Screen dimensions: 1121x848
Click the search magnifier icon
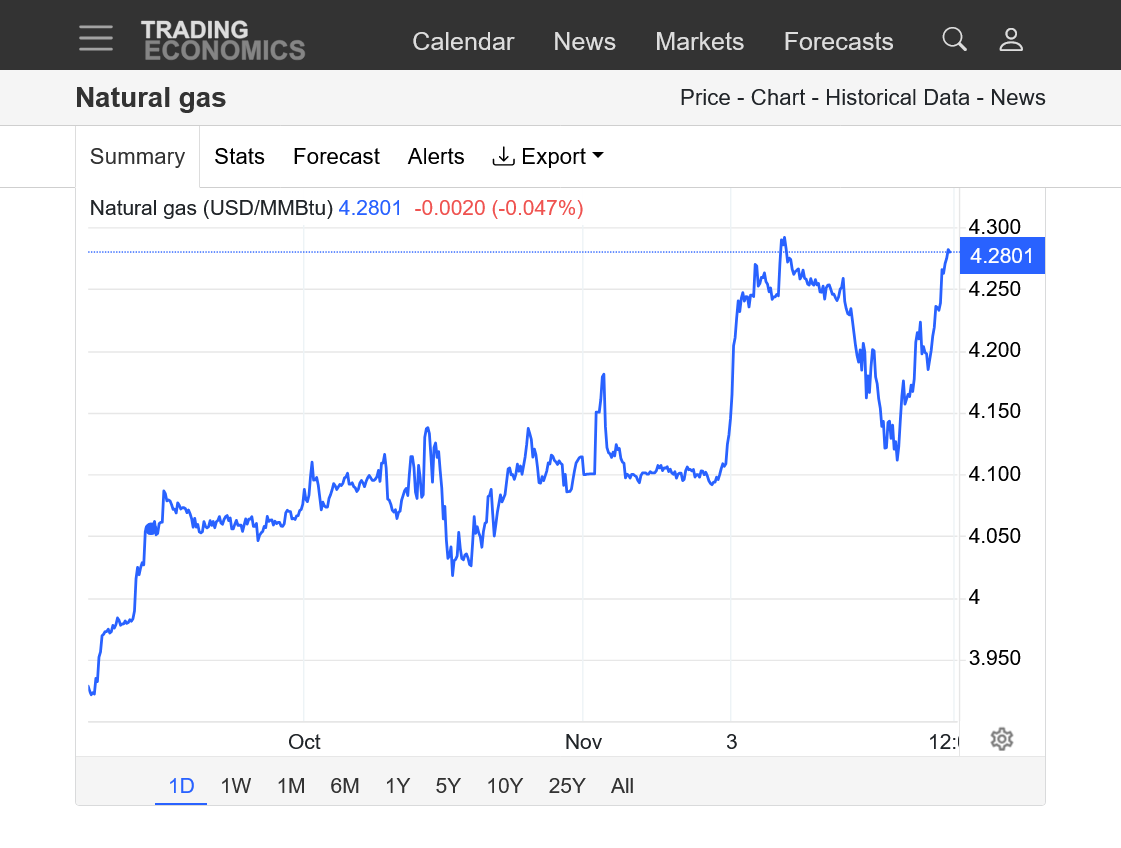(954, 39)
